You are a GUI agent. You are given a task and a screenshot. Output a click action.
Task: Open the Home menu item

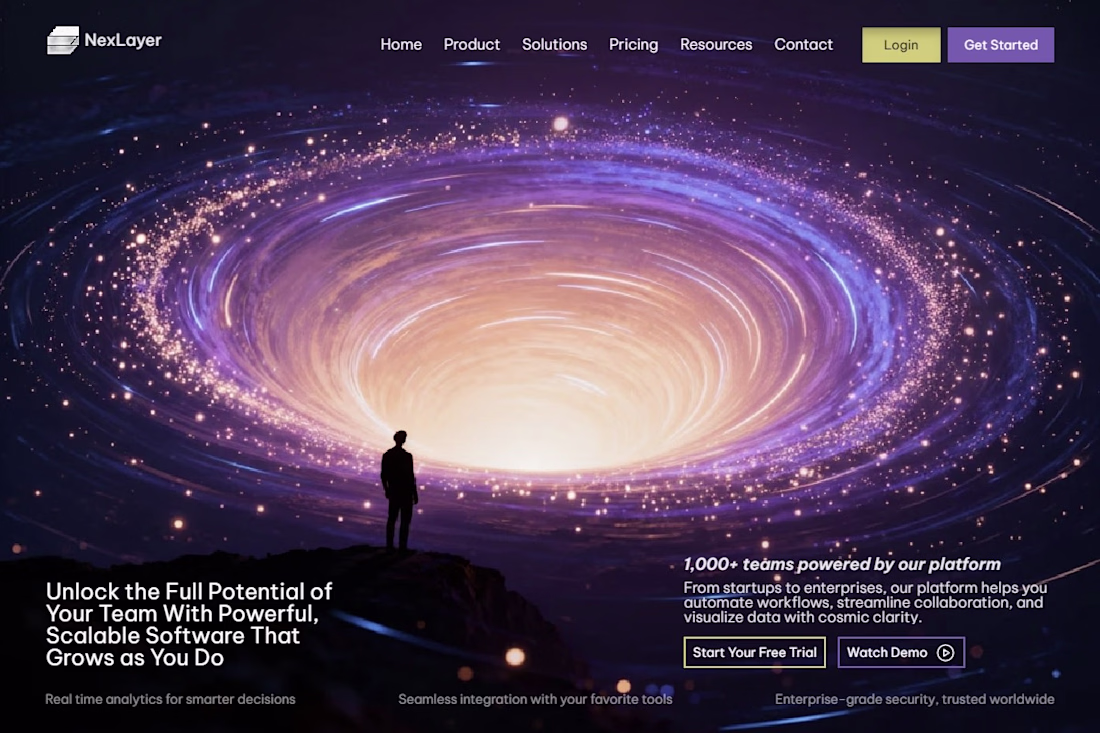401,44
